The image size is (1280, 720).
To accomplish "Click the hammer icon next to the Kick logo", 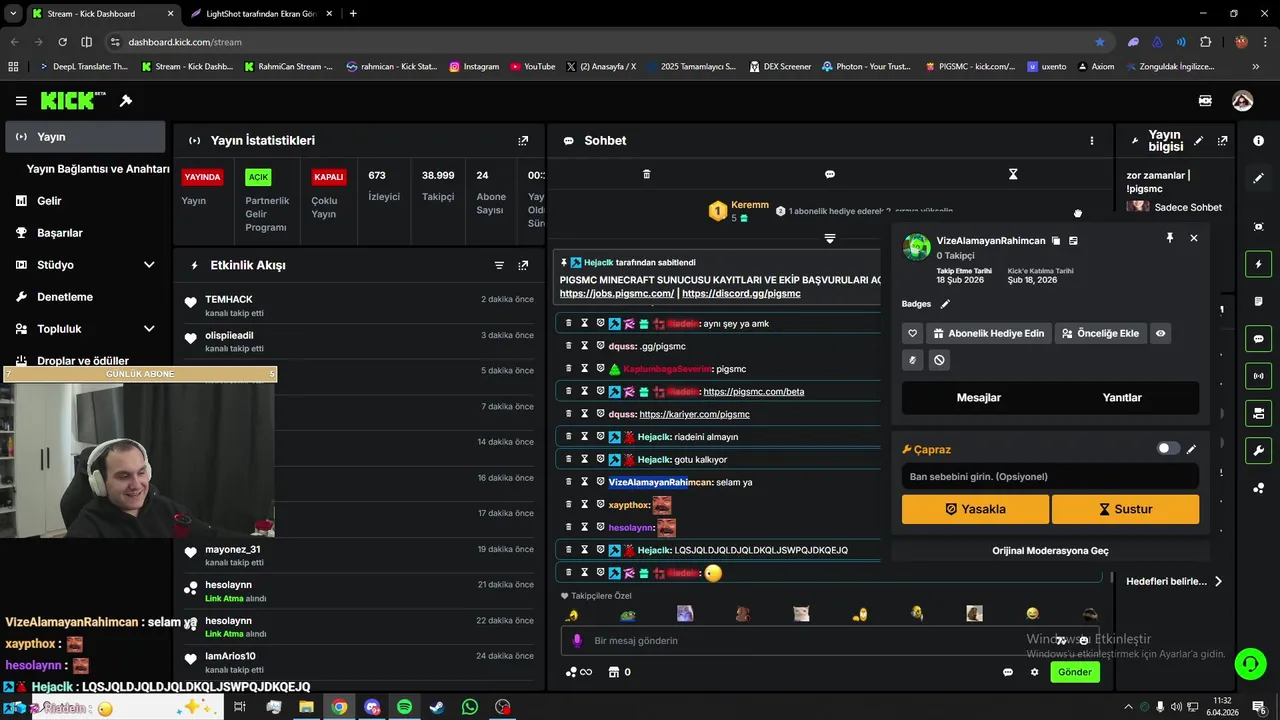I will pos(126,101).
